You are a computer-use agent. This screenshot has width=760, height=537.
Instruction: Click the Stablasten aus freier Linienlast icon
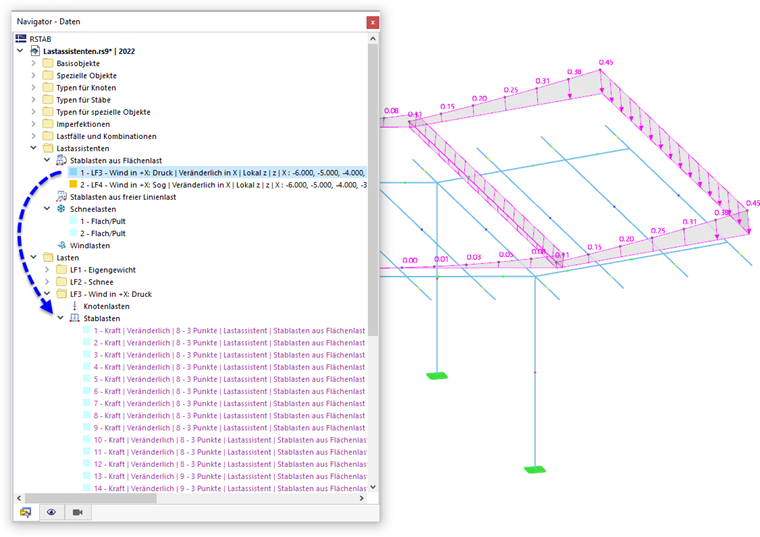pos(61,197)
